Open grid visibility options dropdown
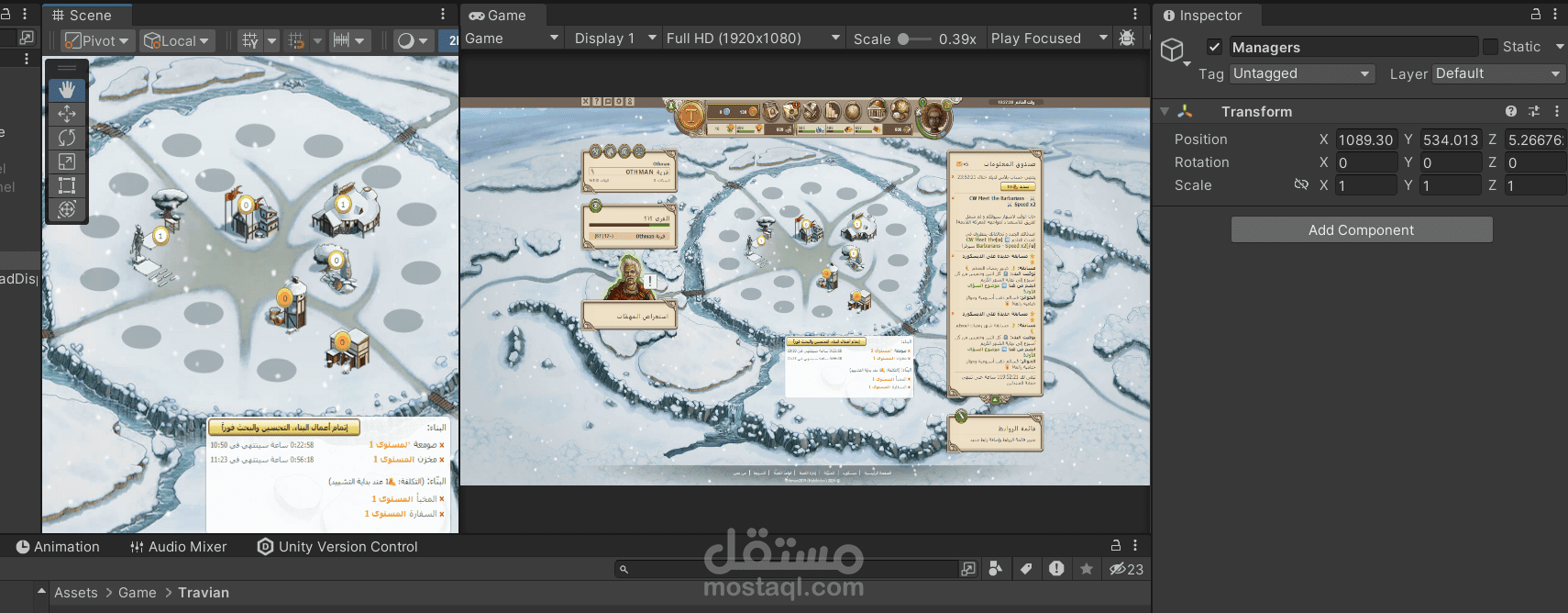Image resolution: width=1568 pixels, height=613 pixels. [x=271, y=40]
